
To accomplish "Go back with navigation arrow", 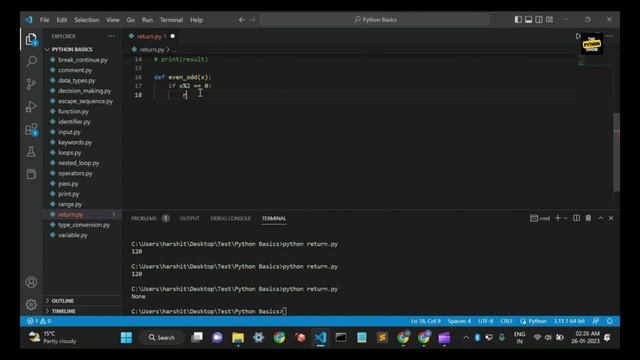I will click(242, 20).
